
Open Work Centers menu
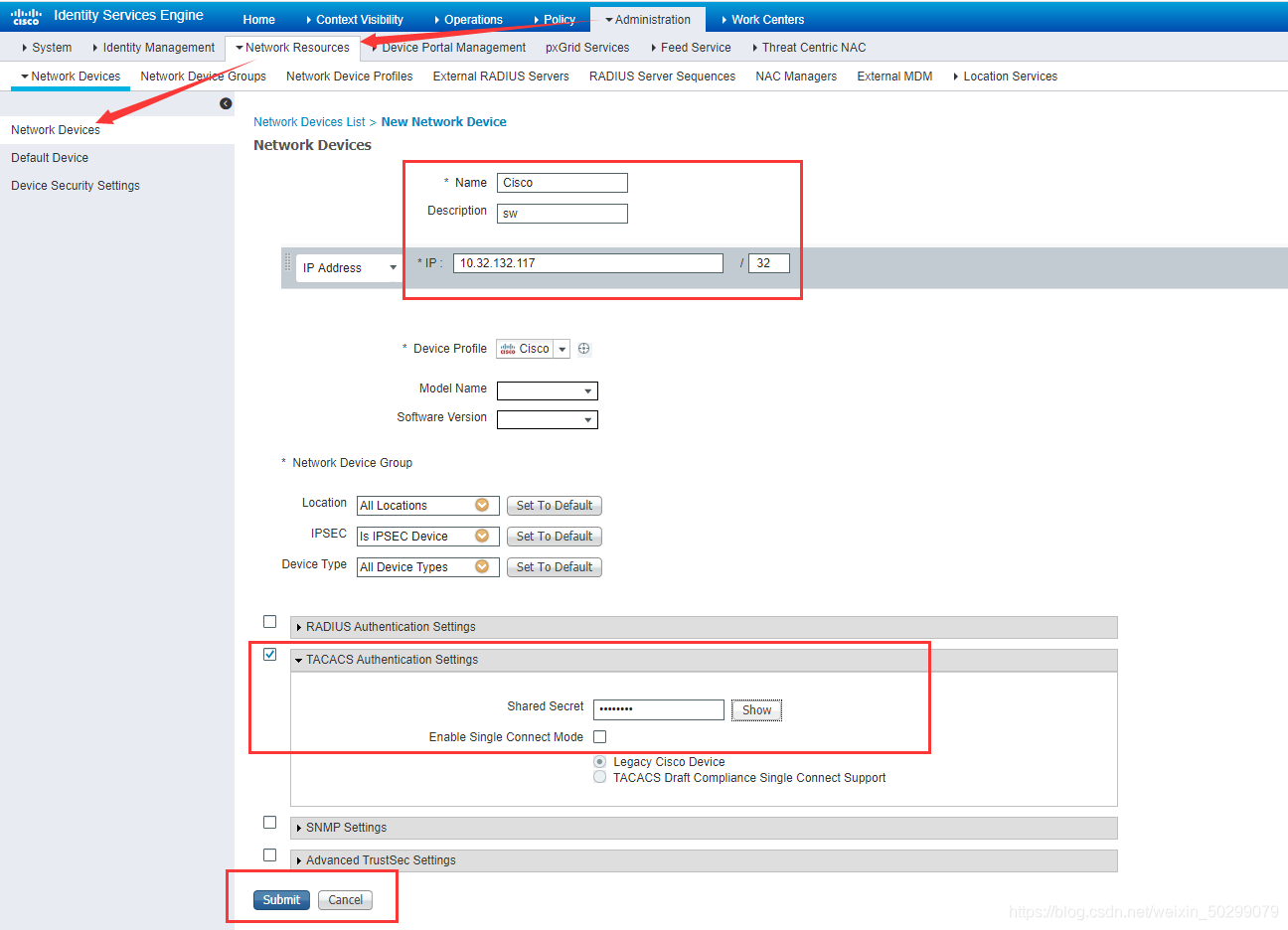pos(762,20)
